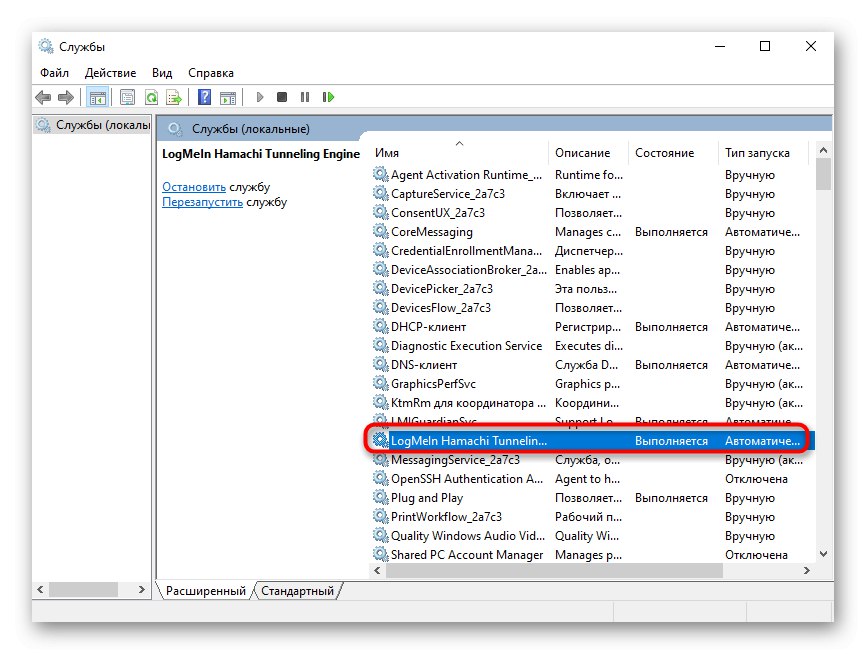
Task: Click the Перезапустить service link
Action: [x=202, y=202]
